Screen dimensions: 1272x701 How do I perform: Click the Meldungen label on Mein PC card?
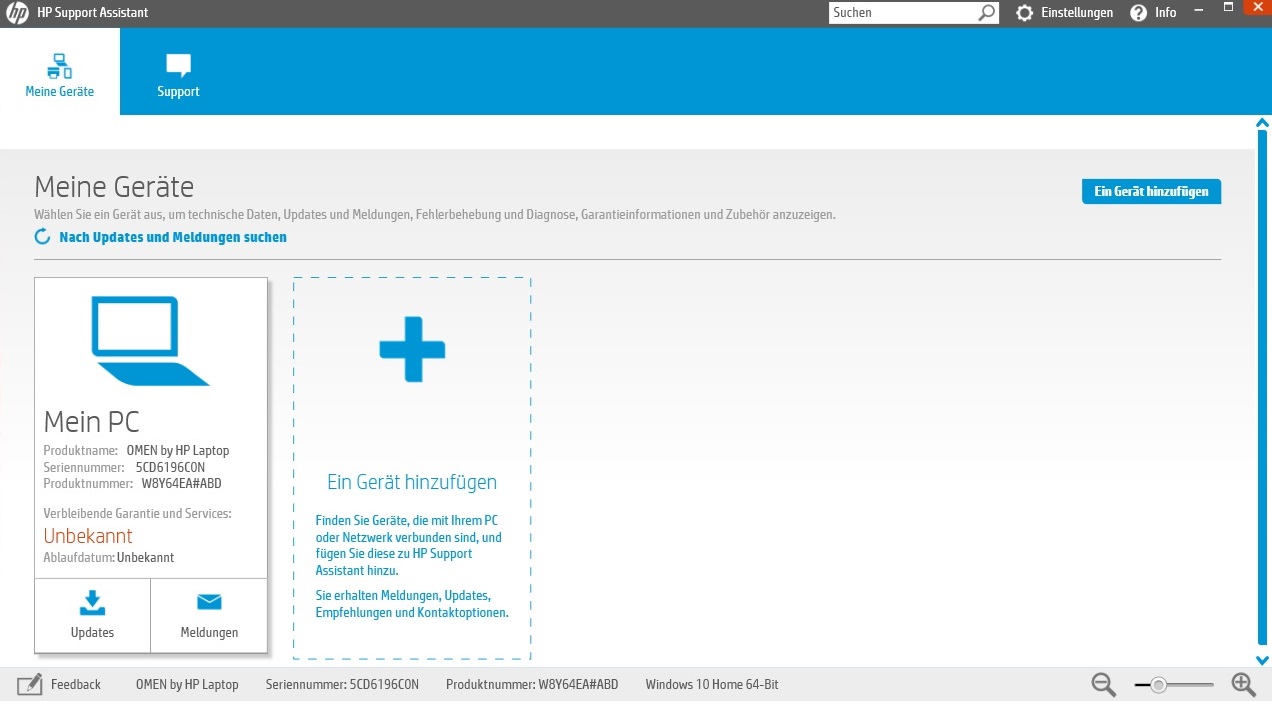[209, 632]
